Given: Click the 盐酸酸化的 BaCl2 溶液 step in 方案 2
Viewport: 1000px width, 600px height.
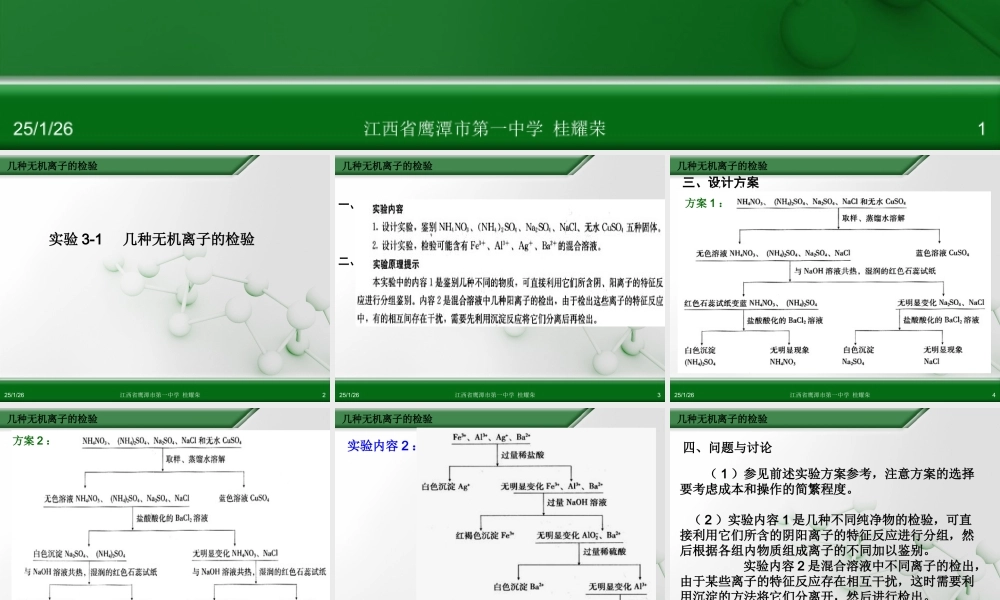Looking at the screenshot, I should (172, 518).
